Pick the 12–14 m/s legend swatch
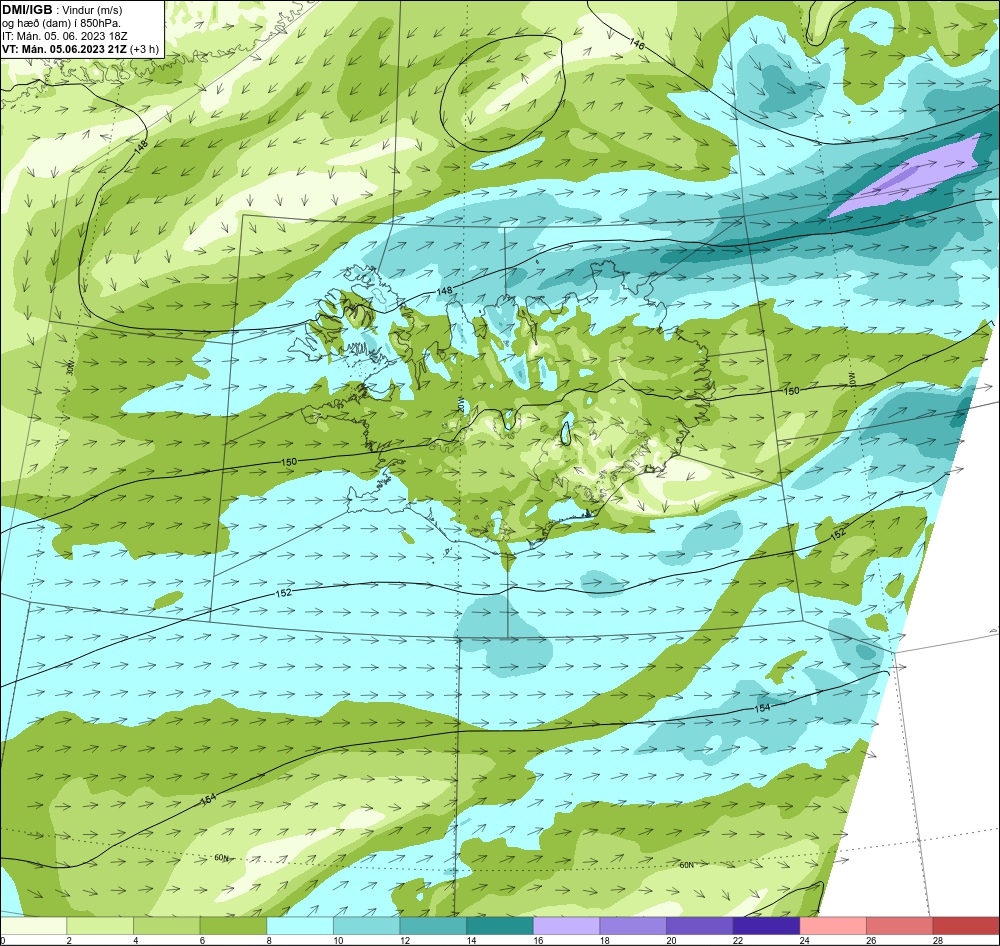The width and height of the screenshot is (1000, 946). (x=433, y=926)
